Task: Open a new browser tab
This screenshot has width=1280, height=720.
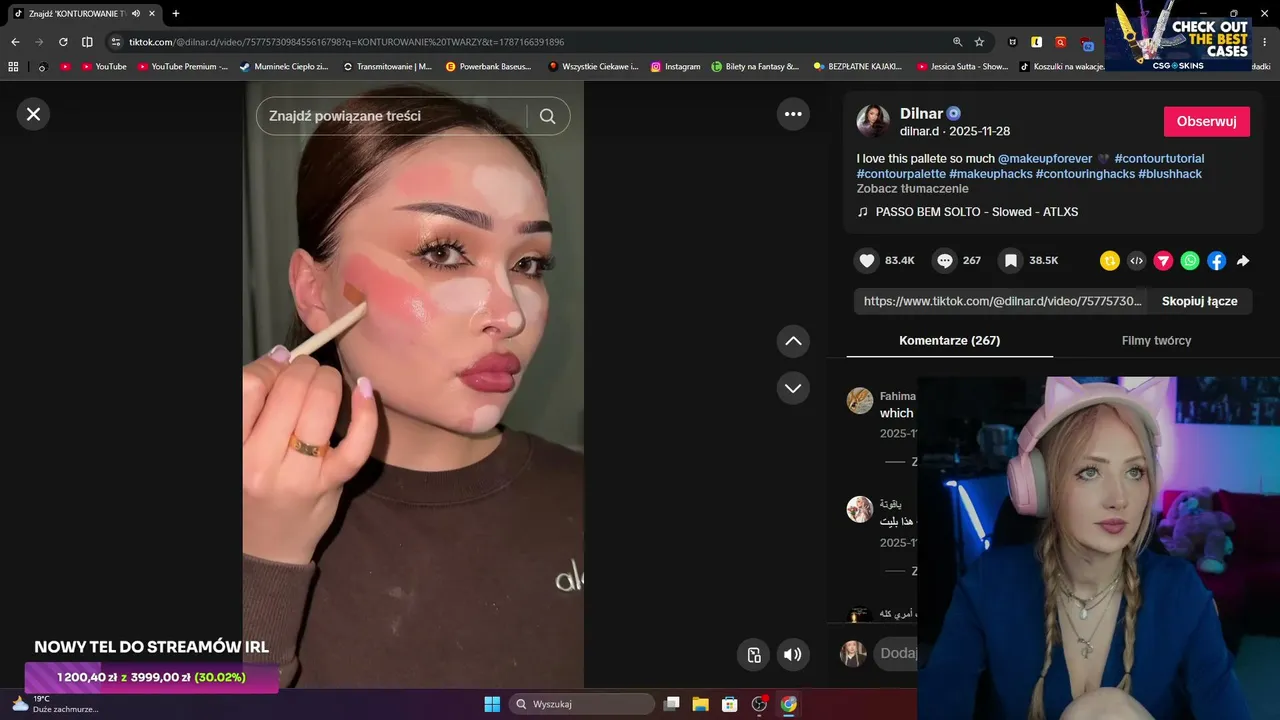Action: click(176, 14)
